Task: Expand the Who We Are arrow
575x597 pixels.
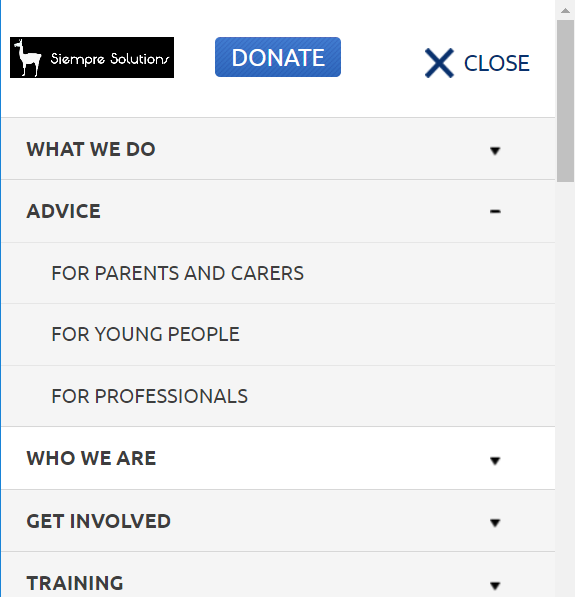Action: (495, 461)
